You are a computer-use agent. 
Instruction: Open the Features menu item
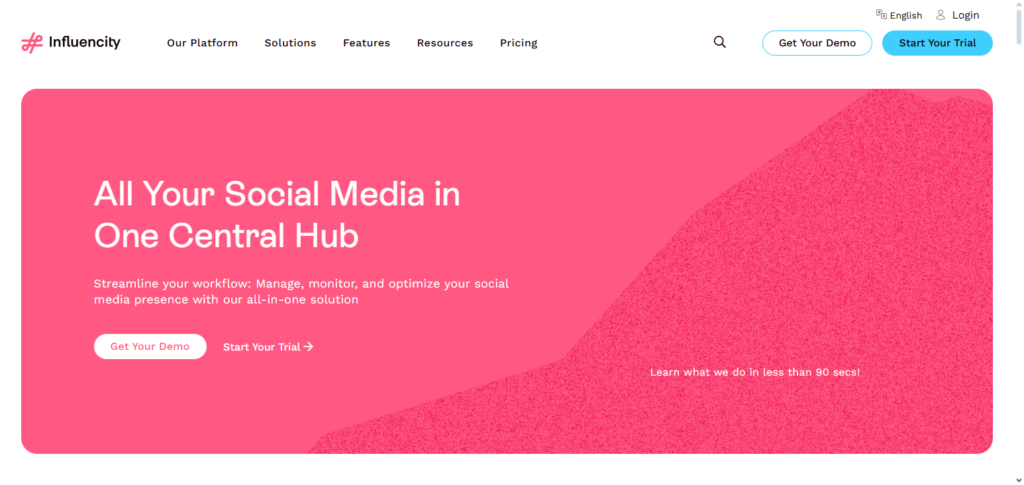pos(366,43)
